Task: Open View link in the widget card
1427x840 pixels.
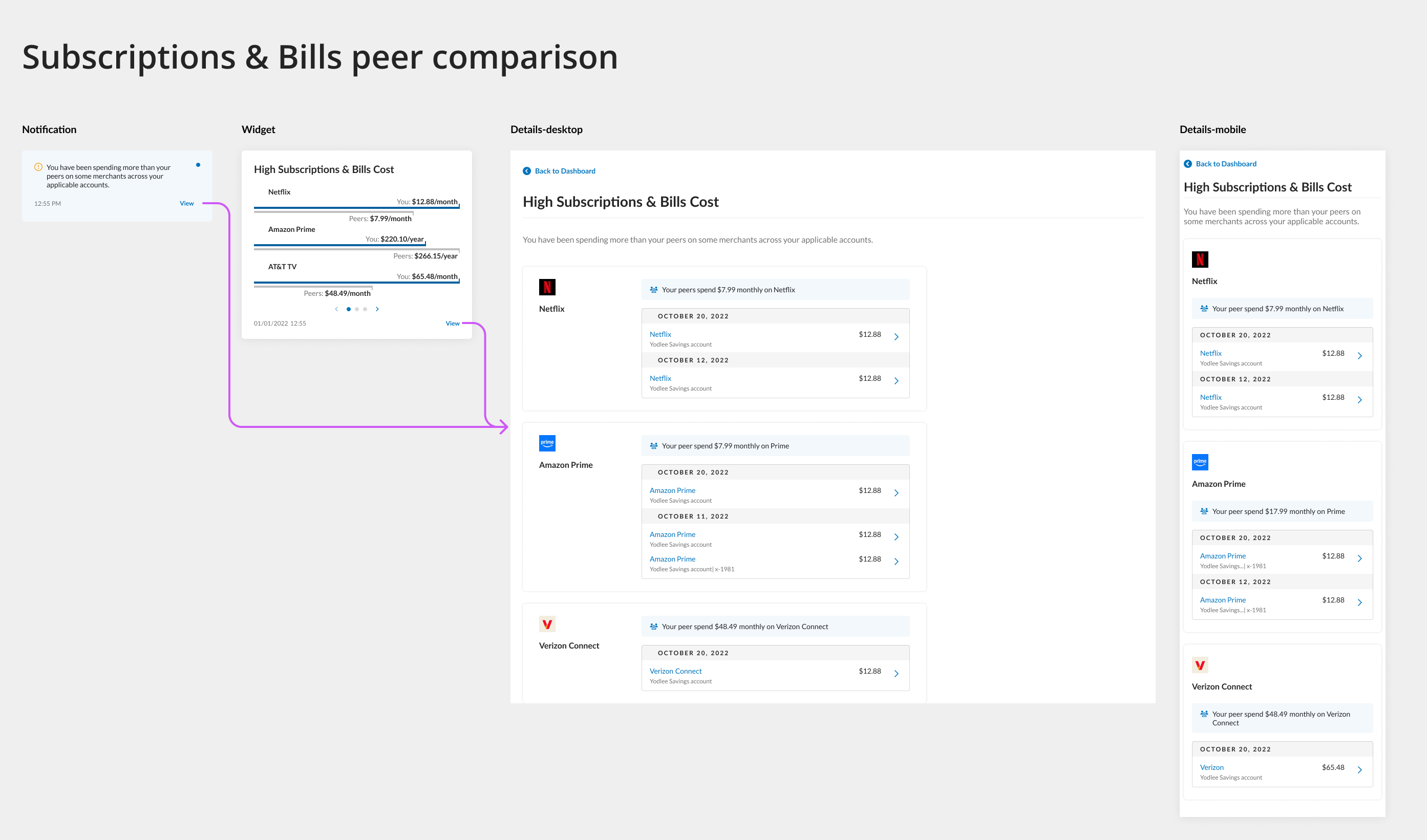Action: (453, 323)
